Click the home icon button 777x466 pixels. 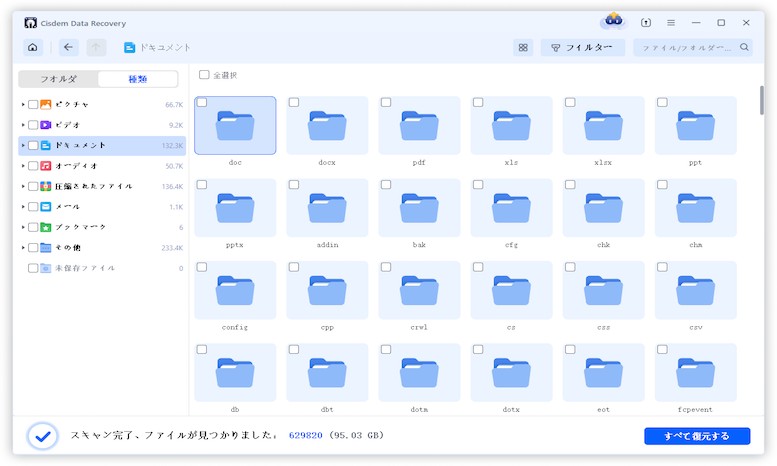33,47
